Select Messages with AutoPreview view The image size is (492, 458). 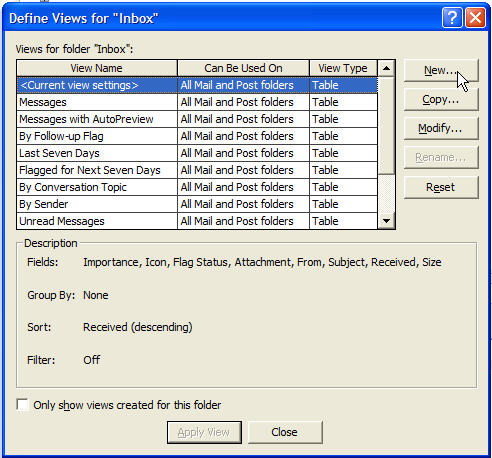pyautogui.click(x=197, y=119)
